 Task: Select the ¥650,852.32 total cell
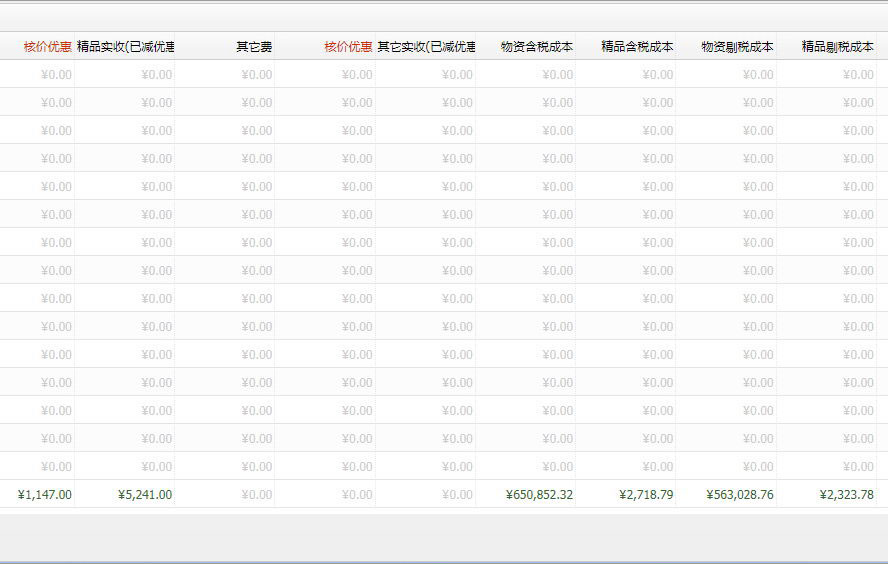539,494
